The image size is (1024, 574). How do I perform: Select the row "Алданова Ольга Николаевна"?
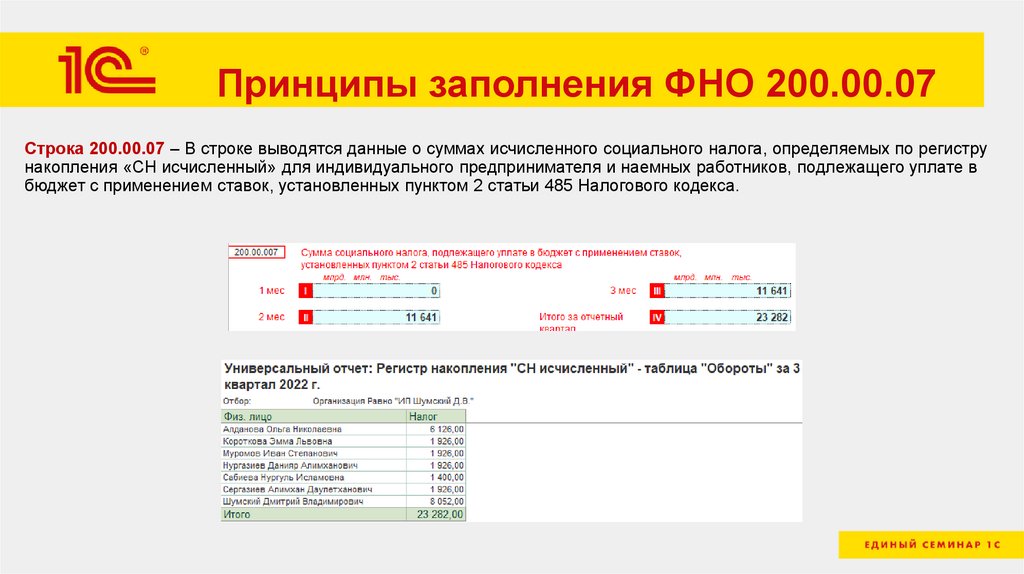click(344, 429)
